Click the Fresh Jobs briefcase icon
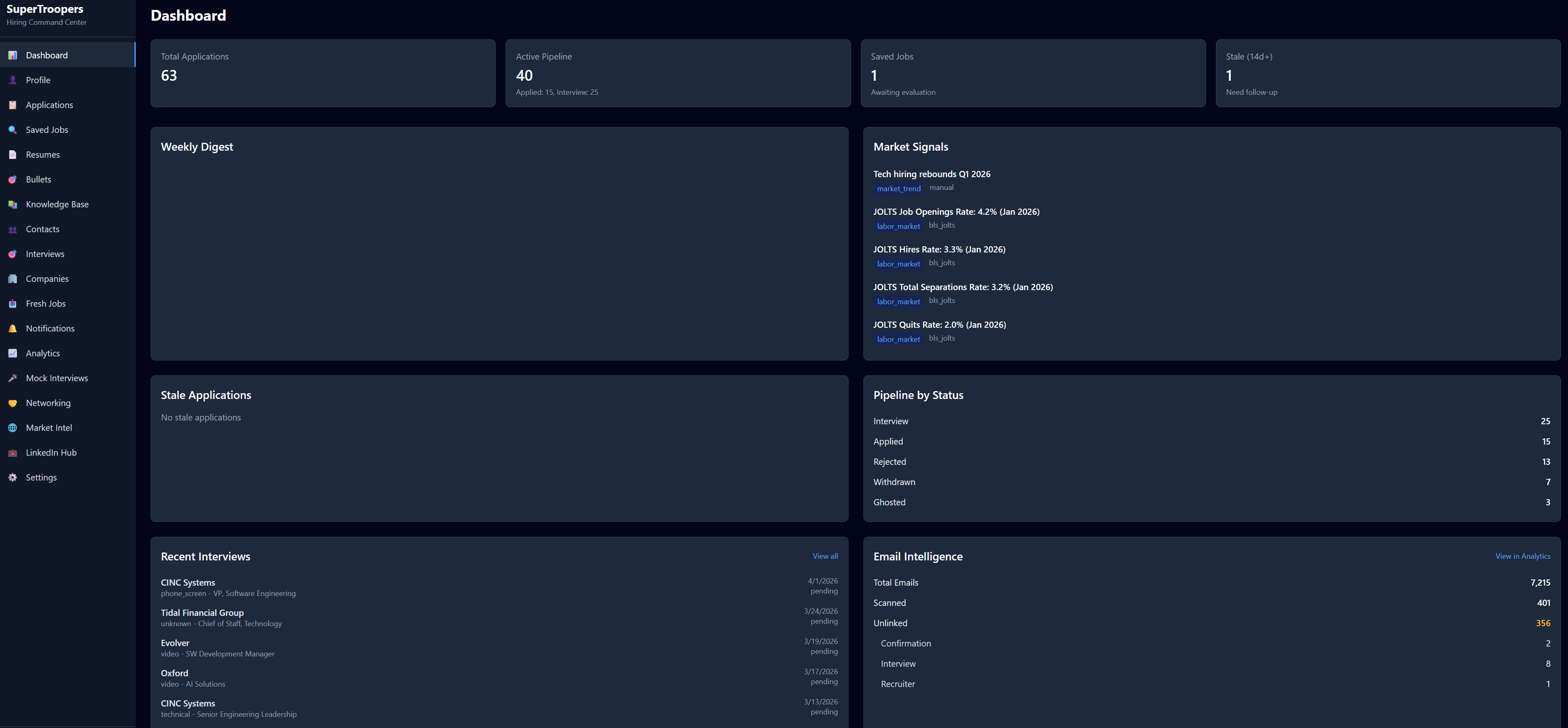The width and height of the screenshot is (1568, 728). pos(12,303)
